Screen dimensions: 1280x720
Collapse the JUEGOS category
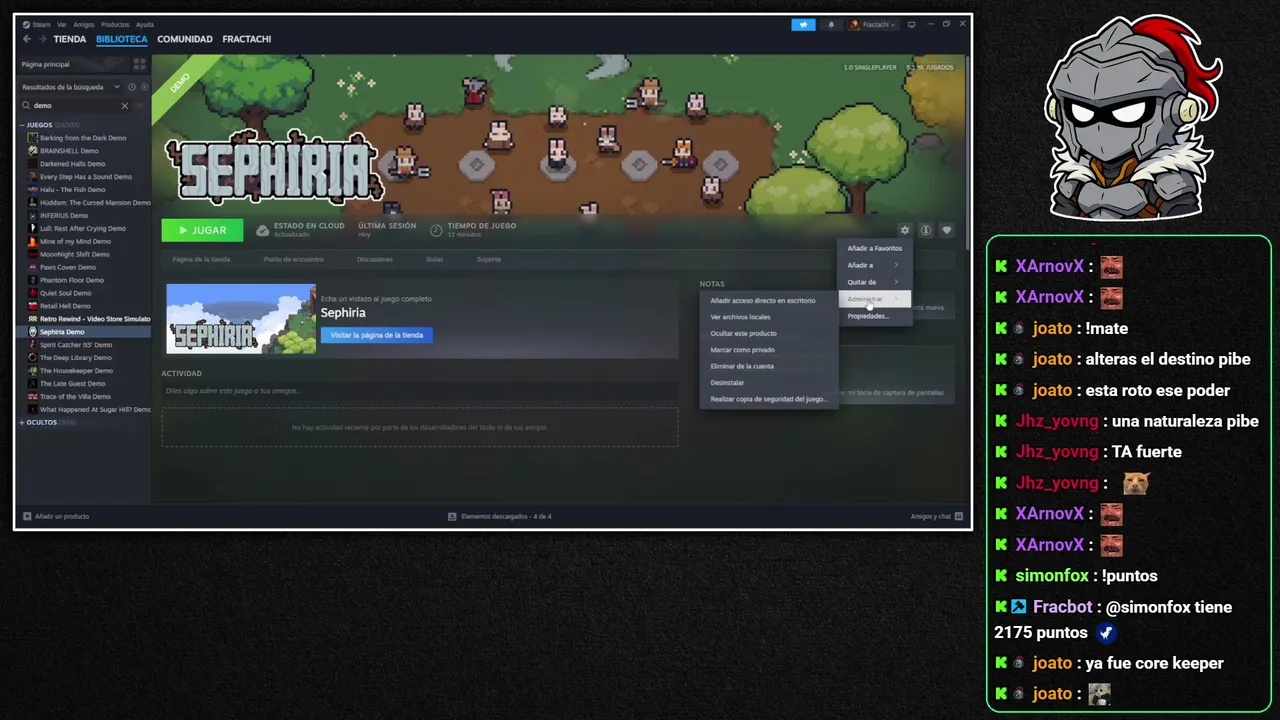[21, 125]
